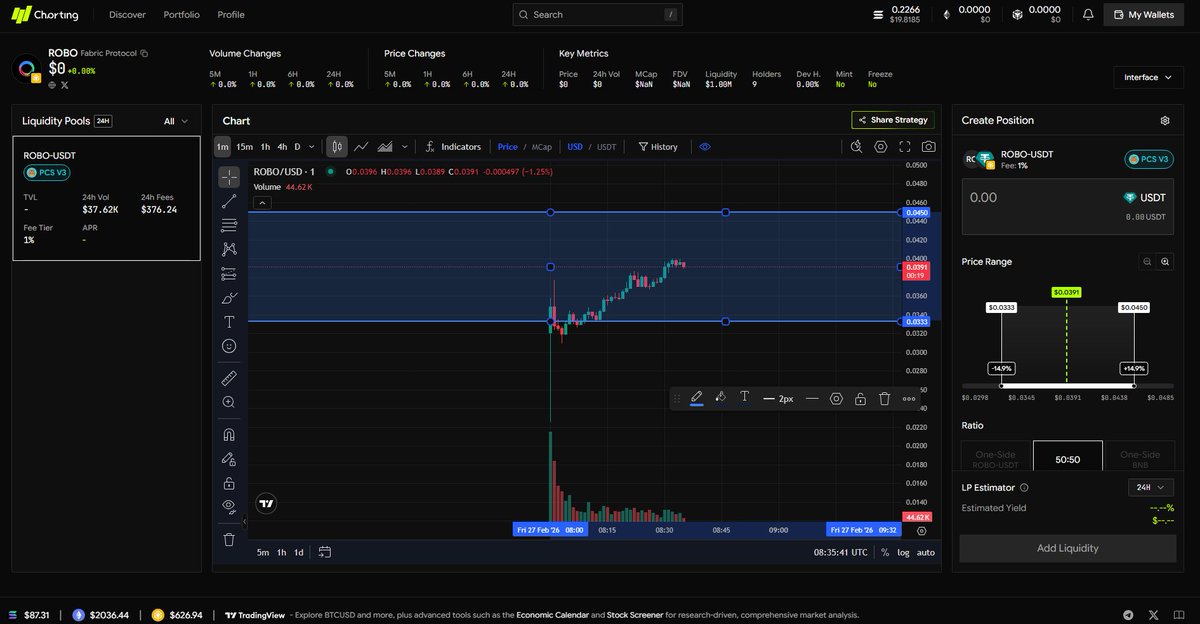
Task: Open the Portfolio tab
Action: pos(181,15)
